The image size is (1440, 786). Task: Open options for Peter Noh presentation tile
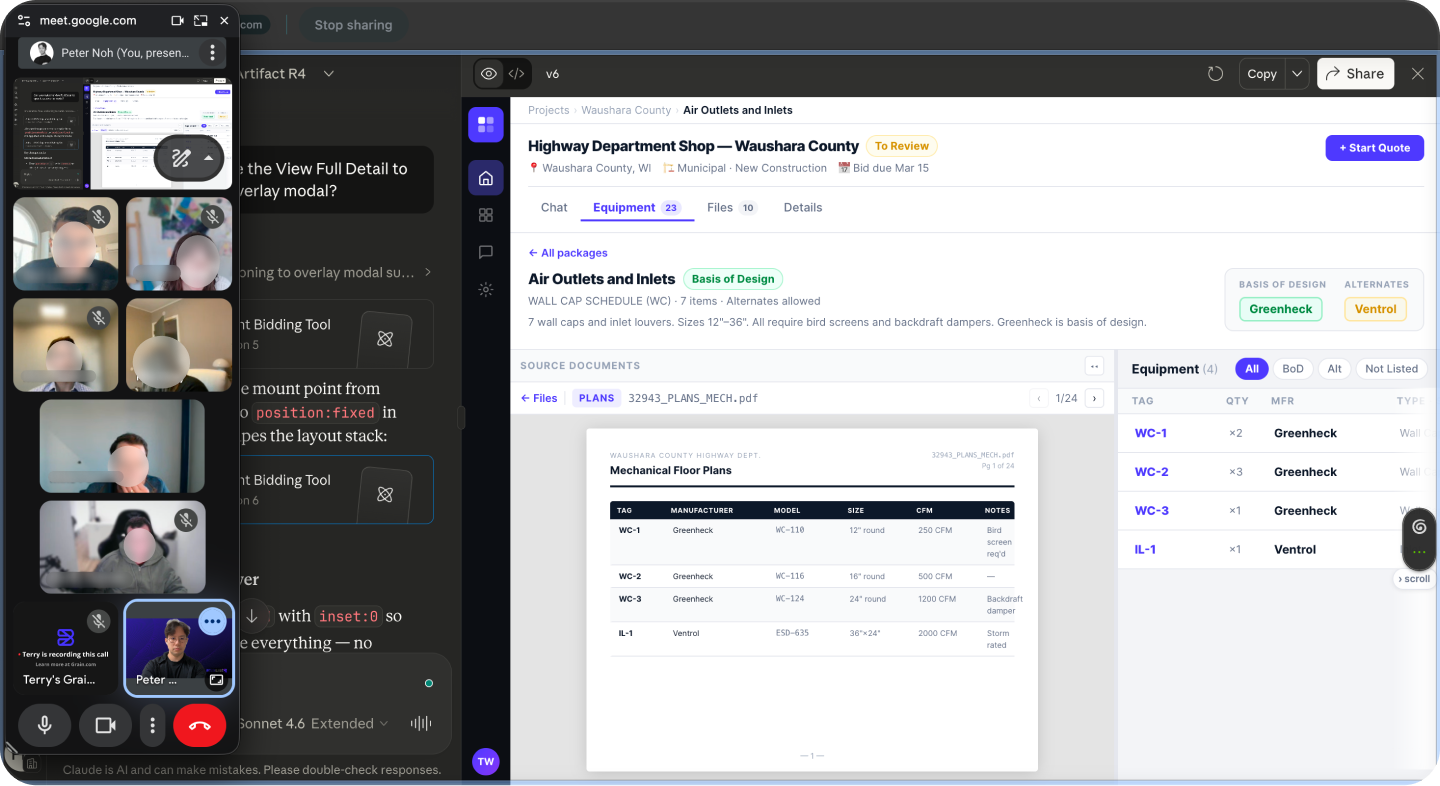(x=212, y=53)
